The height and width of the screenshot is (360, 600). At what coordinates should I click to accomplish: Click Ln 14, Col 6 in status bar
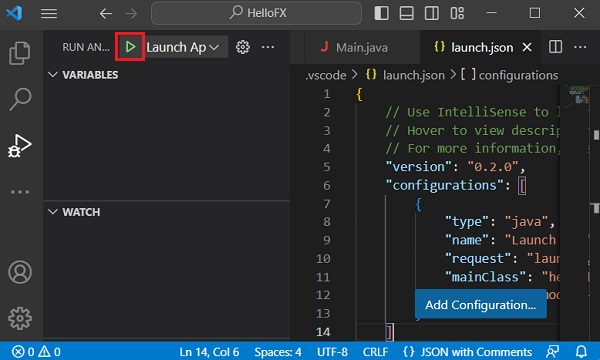[209, 352]
